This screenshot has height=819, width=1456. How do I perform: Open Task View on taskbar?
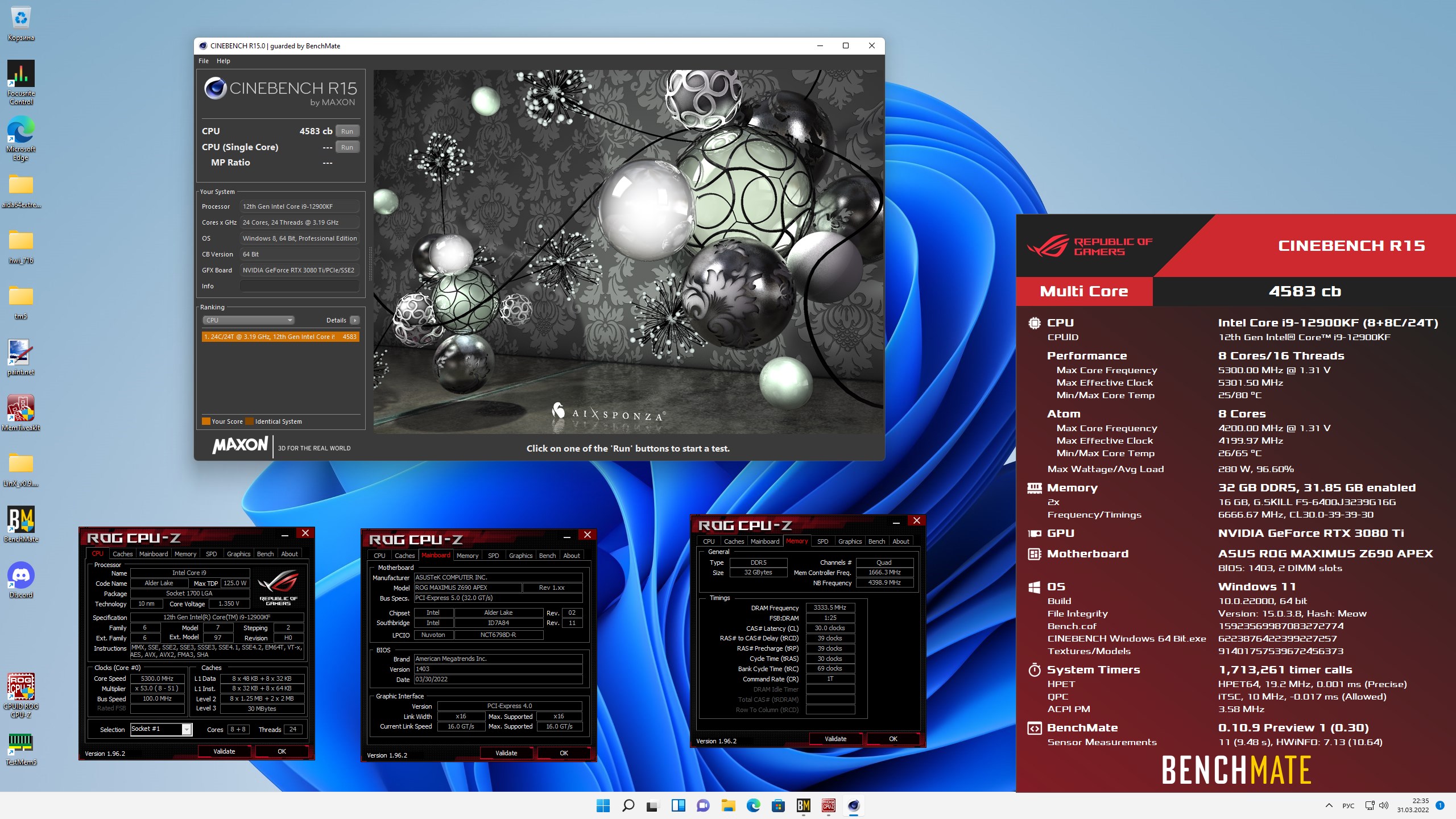[x=653, y=805]
